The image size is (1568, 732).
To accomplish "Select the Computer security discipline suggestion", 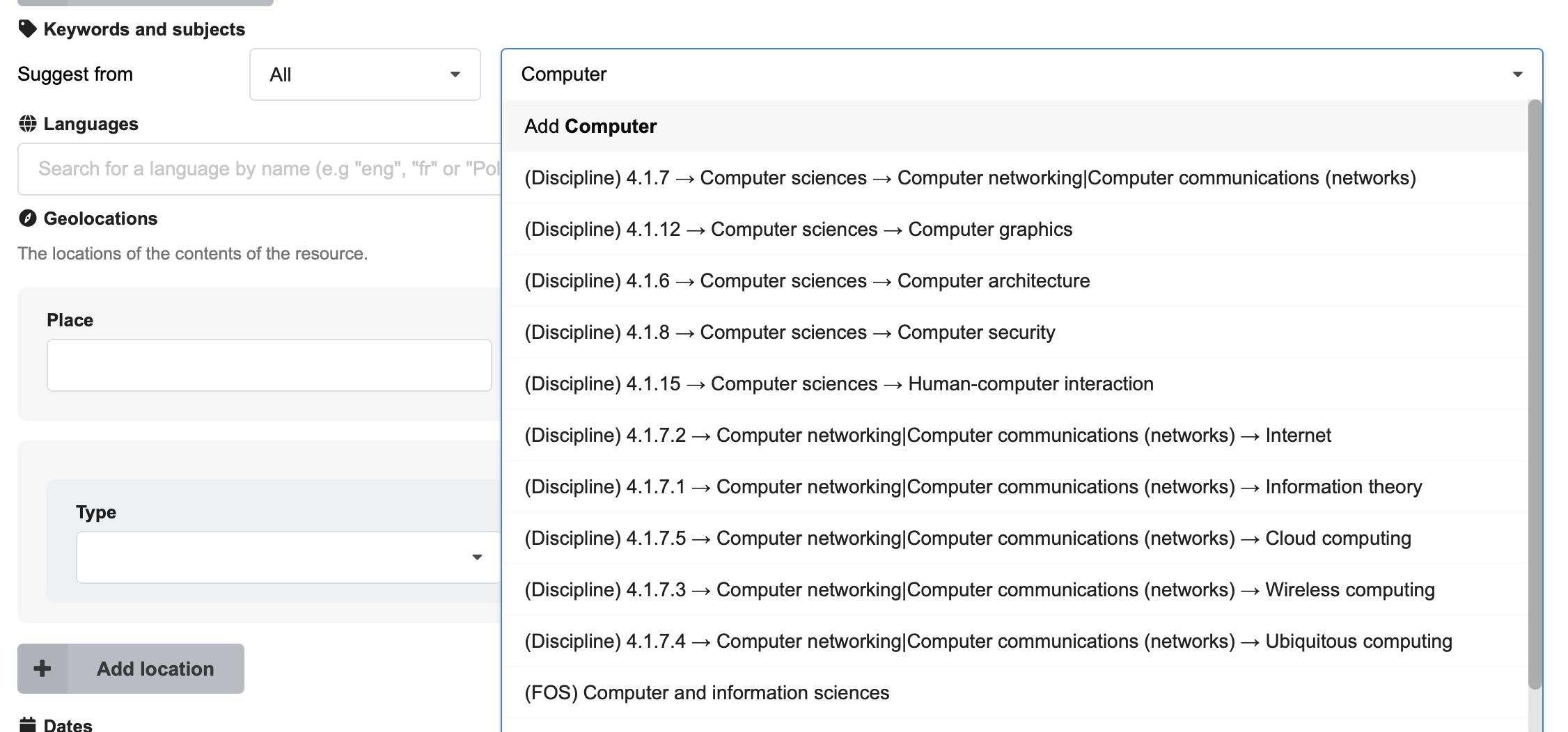I will tap(789, 332).
